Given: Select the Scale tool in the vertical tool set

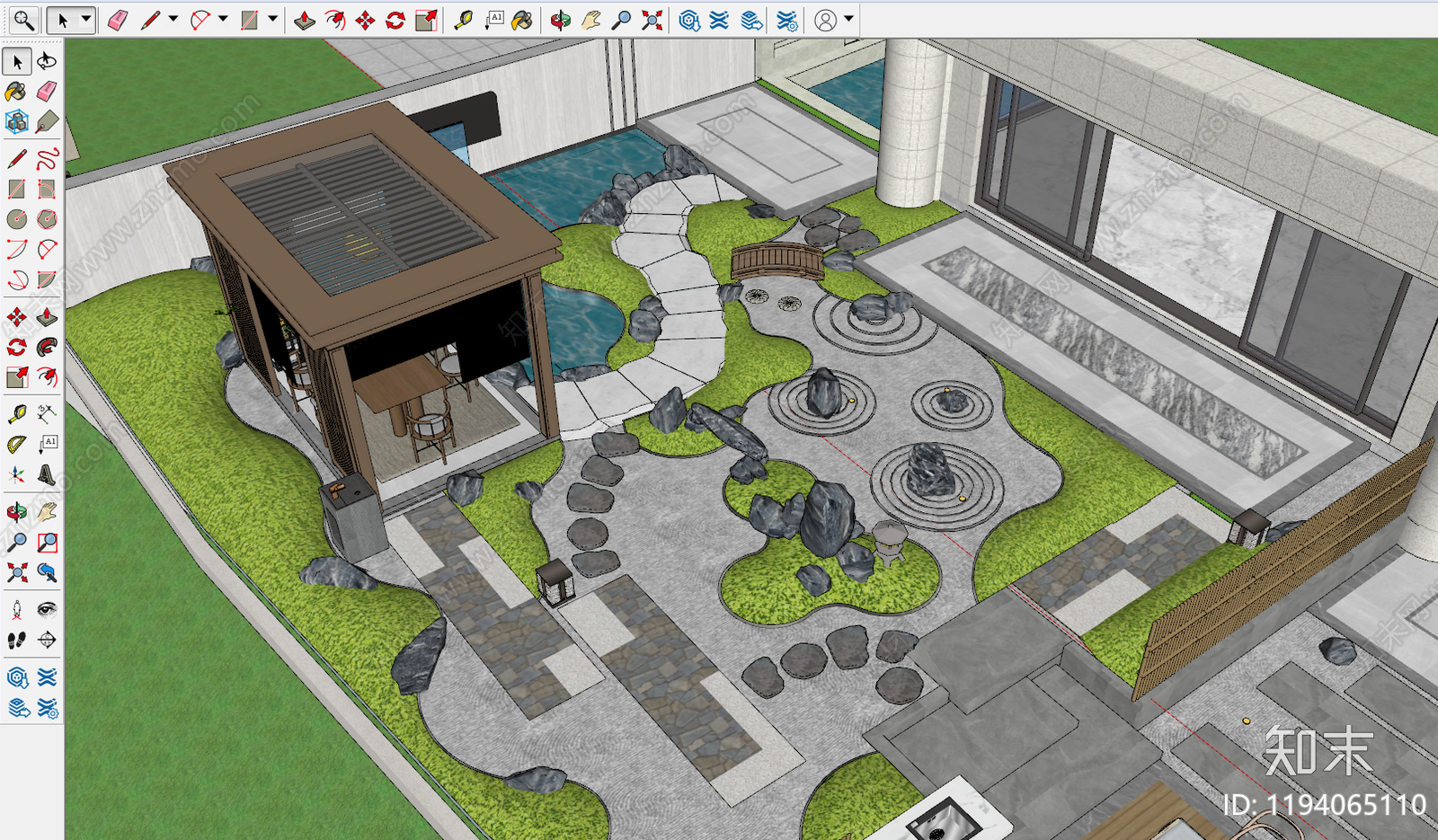Looking at the screenshot, I should (x=16, y=377).
